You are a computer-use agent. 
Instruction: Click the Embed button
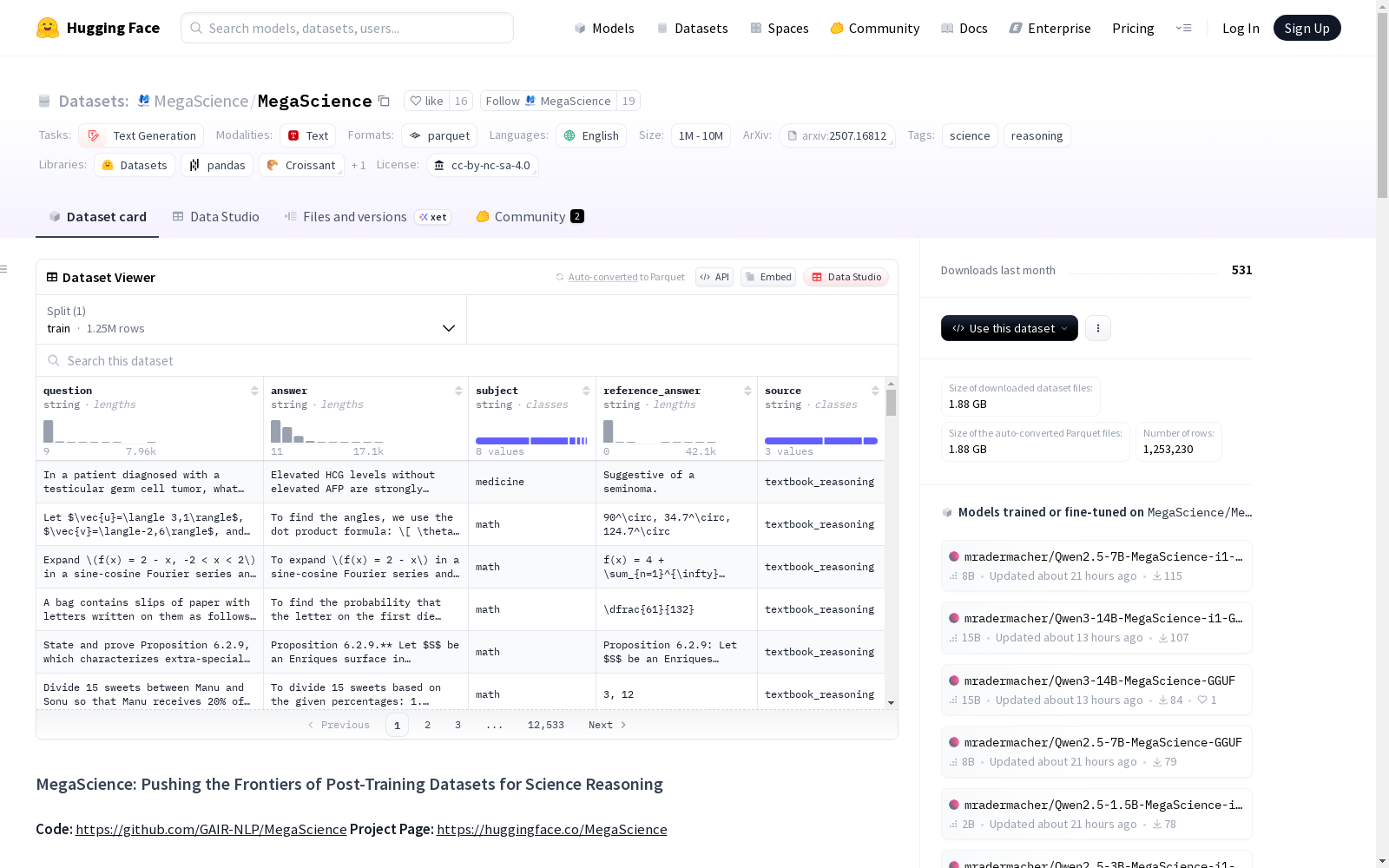tap(768, 277)
